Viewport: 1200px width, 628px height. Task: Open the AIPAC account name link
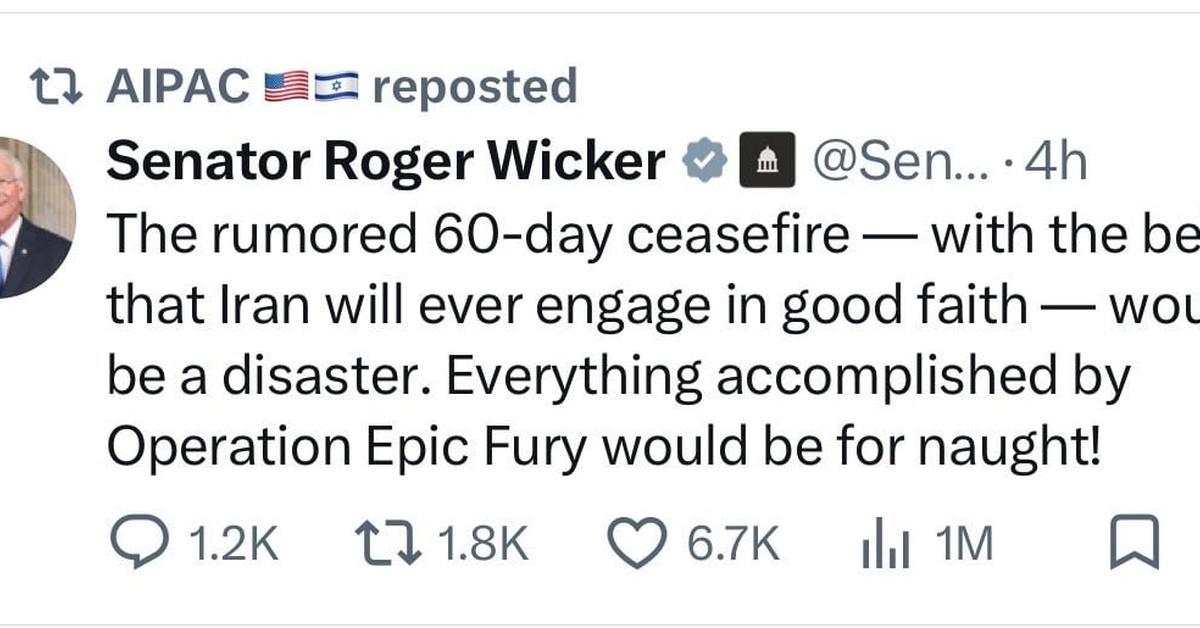click(x=178, y=87)
